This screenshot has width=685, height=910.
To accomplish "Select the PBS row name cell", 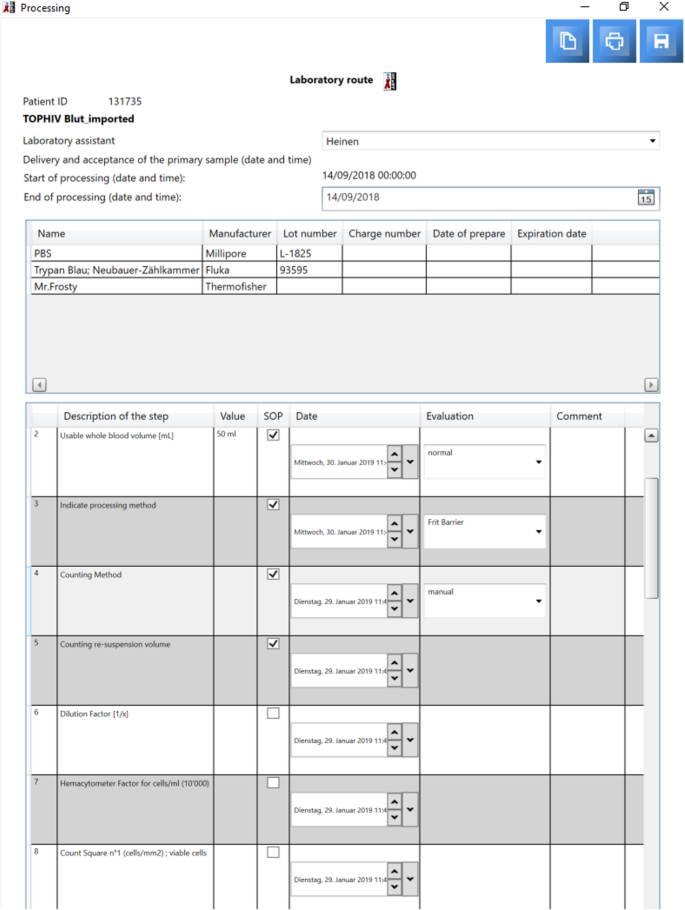I will (x=117, y=254).
